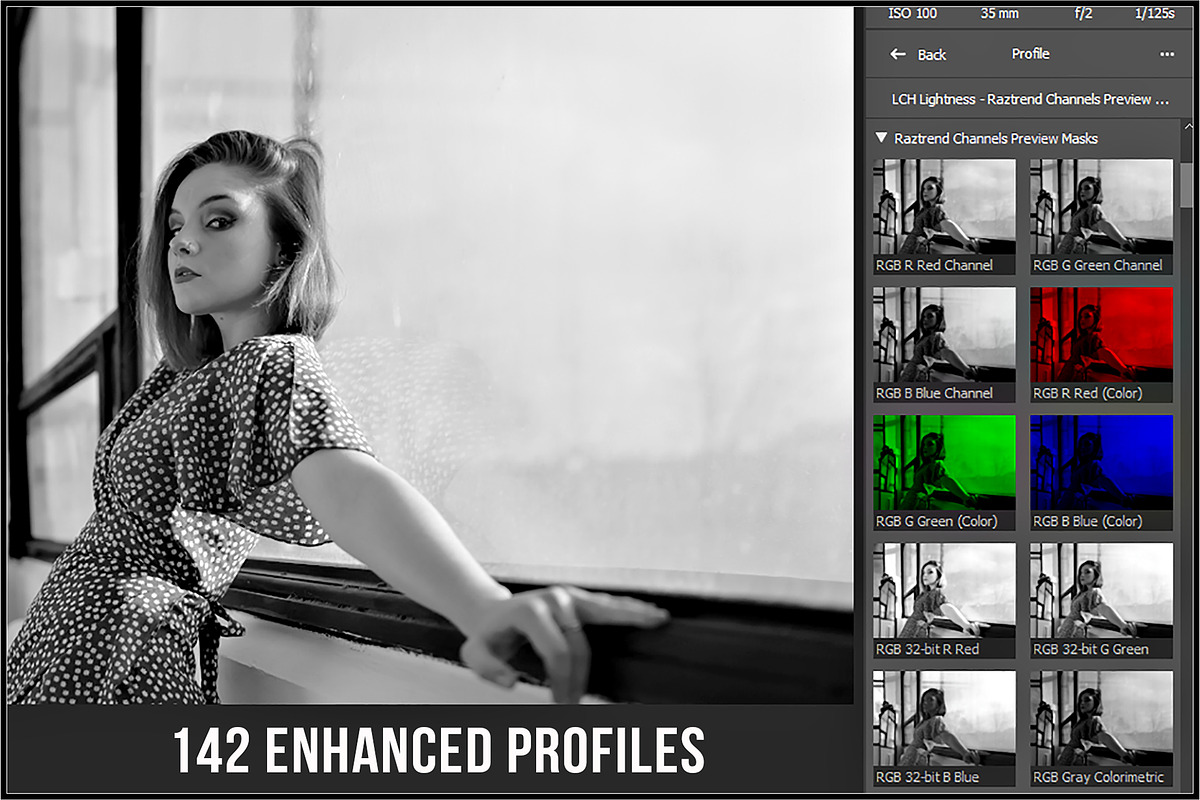Collapse Raztrend Channels Preview Masks group
This screenshot has width=1200, height=800.
point(881,138)
